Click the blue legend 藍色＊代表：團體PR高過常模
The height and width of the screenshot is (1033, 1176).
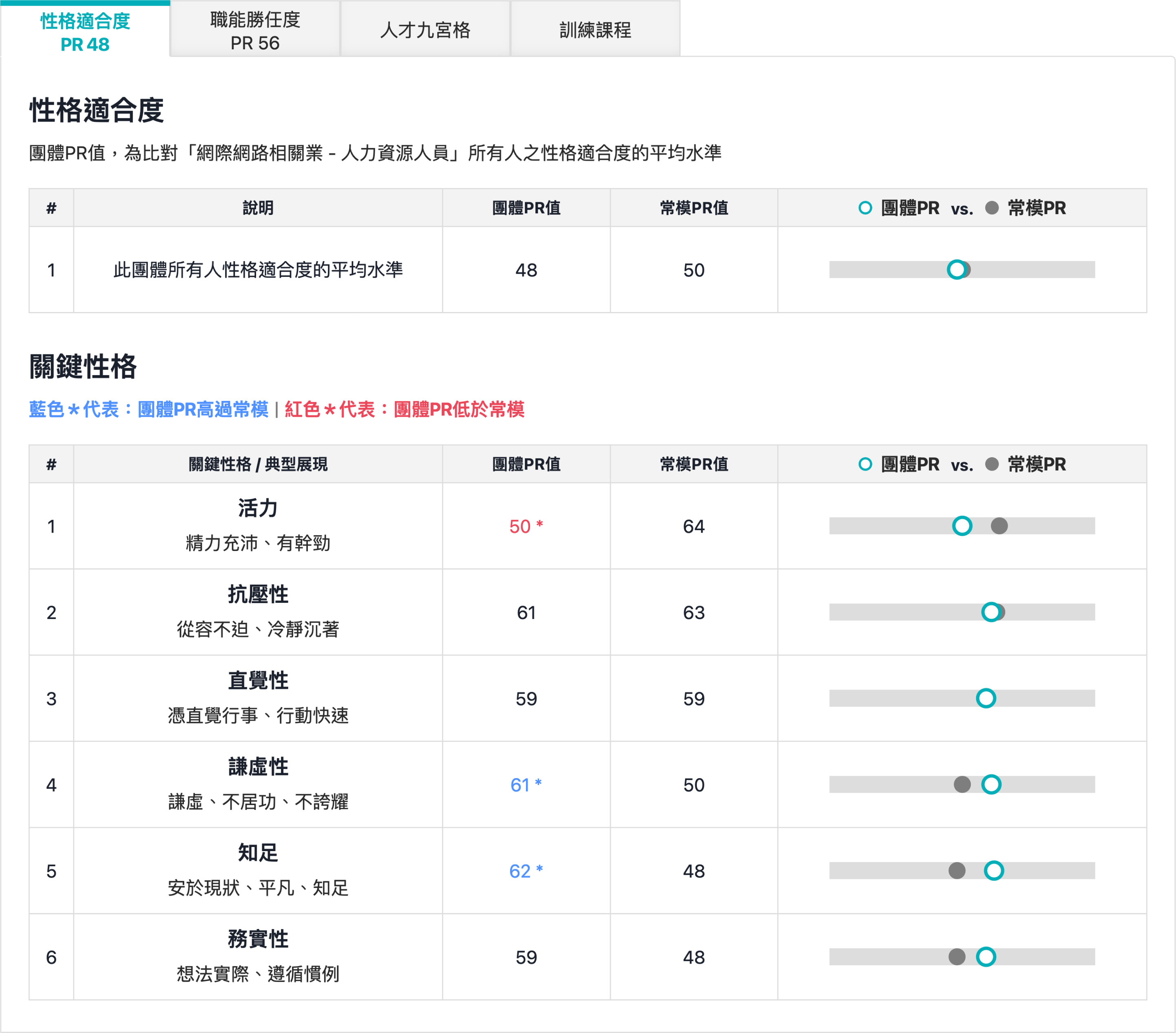click(x=148, y=409)
